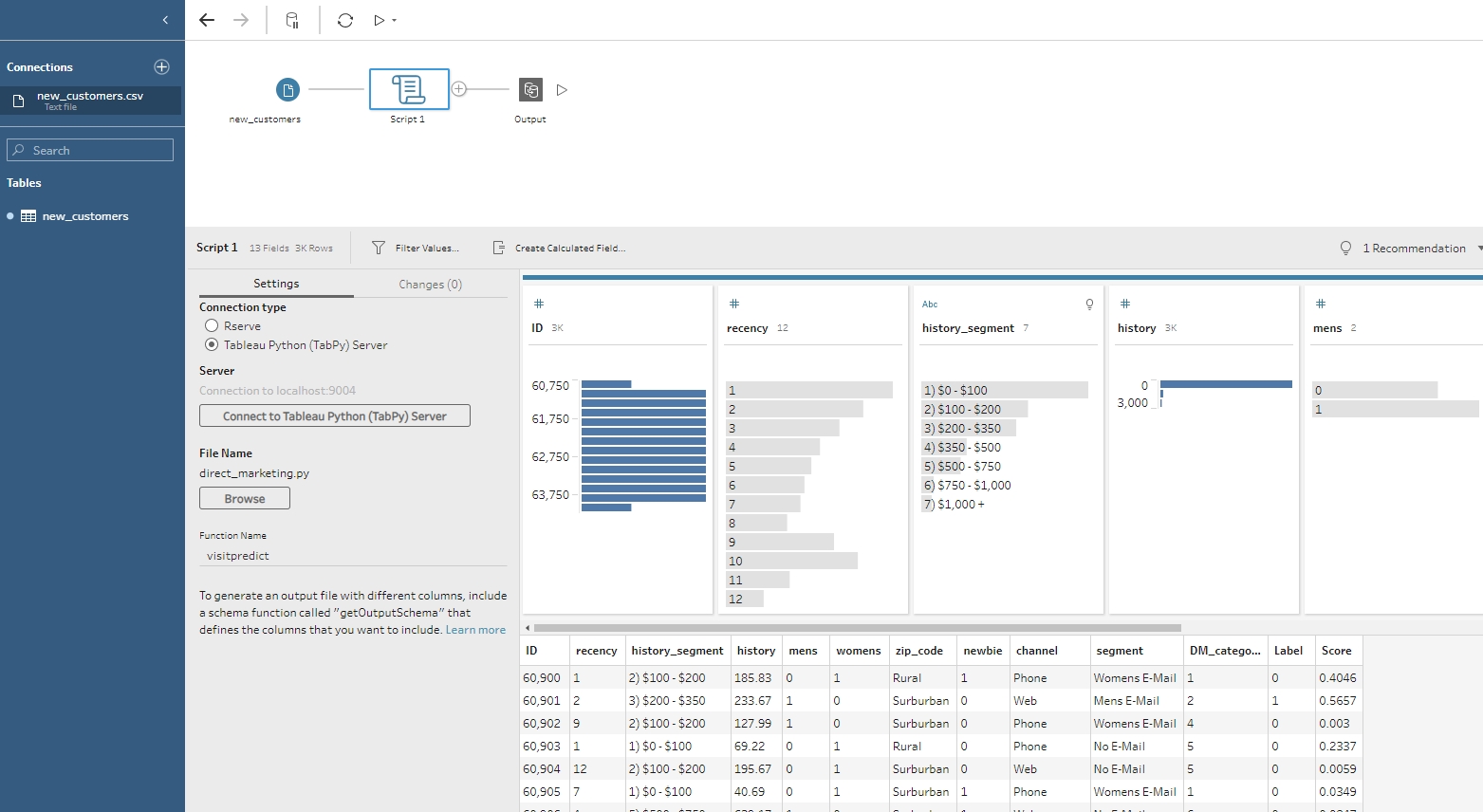The height and width of the screenshot is (812, 1483).
Task: Click the Browse button
Action: click(x=245, y=498)
